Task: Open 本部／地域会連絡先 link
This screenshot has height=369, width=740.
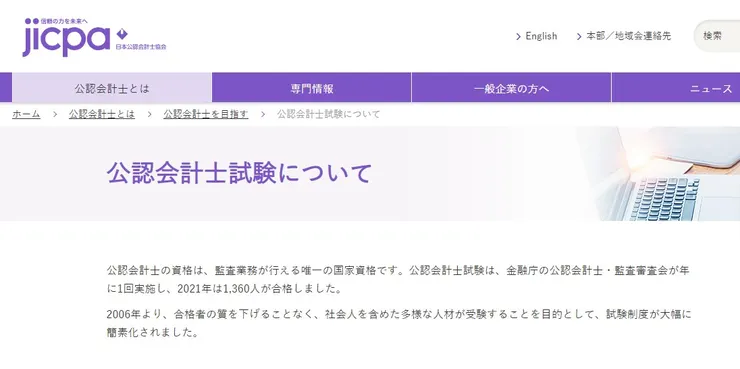Action: (x=628, y=36)
